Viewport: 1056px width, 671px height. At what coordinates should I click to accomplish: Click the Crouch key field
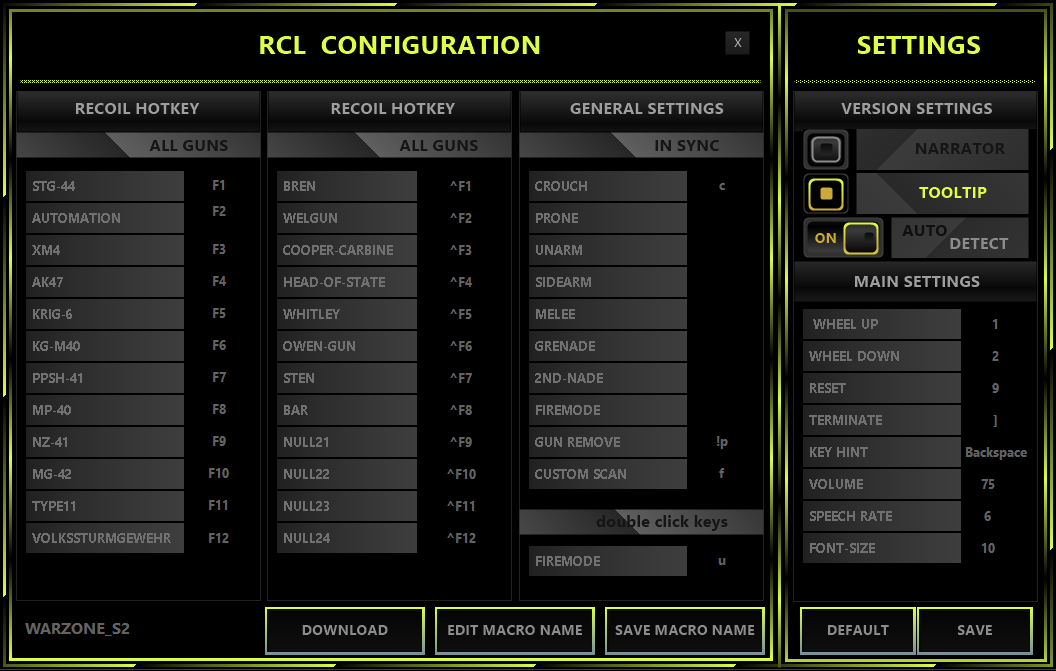pos(722,186)
